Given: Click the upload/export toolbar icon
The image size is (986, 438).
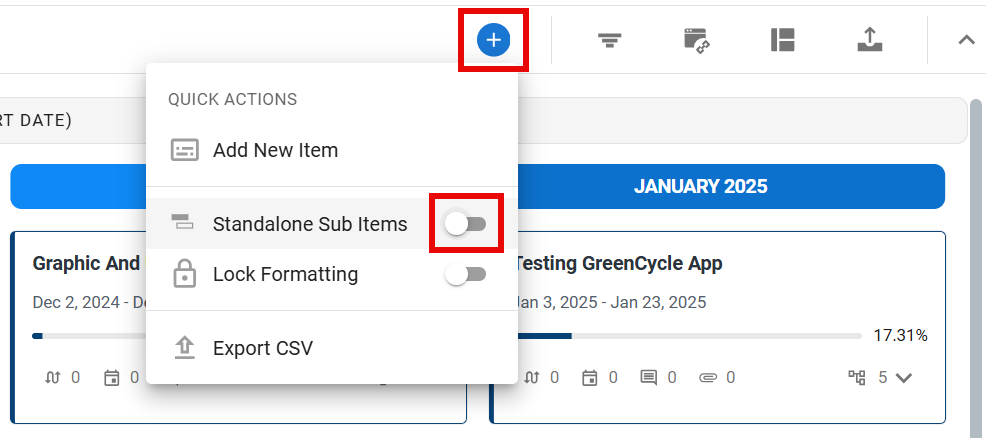Looking at the screenshot, I should tap(870, 40).
